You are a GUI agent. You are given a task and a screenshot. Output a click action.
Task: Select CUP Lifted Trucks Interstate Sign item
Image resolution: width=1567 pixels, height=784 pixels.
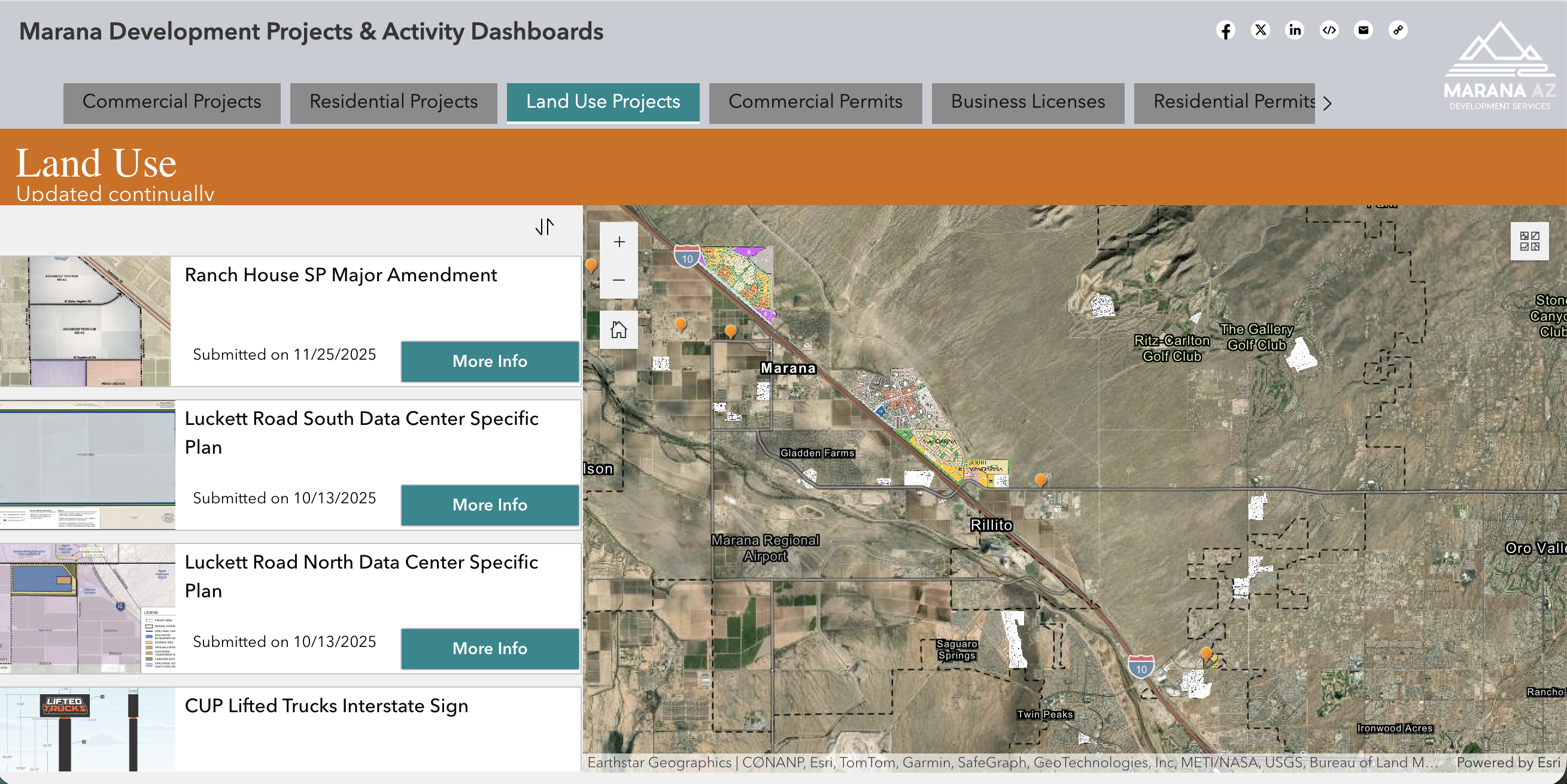click(x=327, y=706)
